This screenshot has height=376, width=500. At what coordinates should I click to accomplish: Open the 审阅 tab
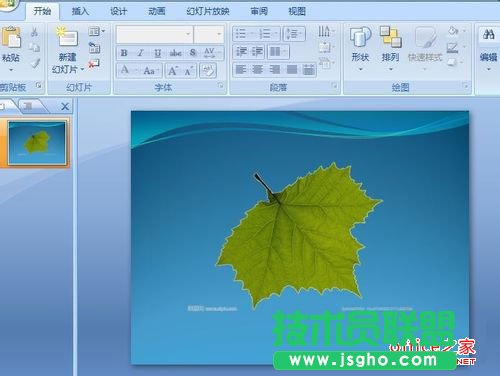[x=259, y=11]
